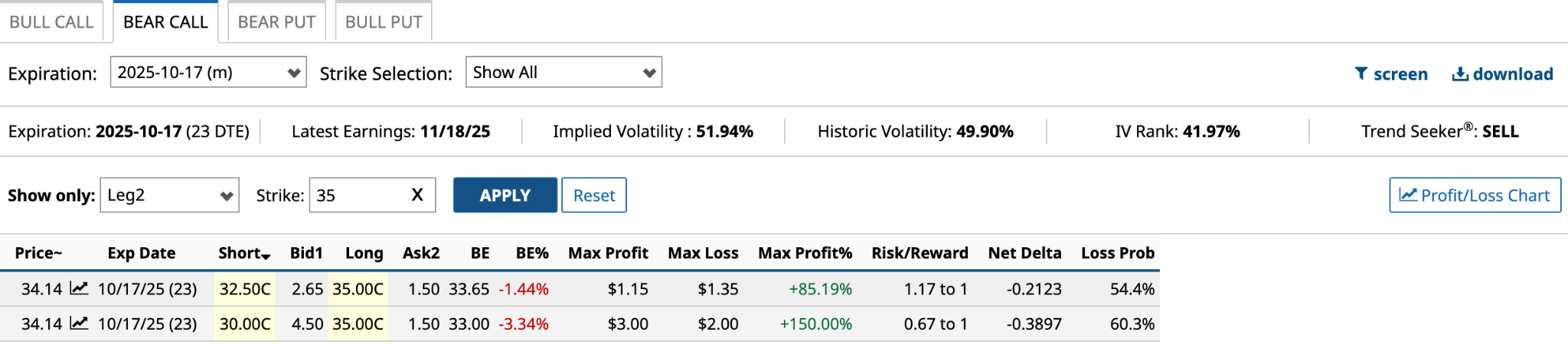Image resolution: width=1568 pixels, height=348 pixels.
Task: Select the 35.00C long cell in first row
Action: point(358,289)
